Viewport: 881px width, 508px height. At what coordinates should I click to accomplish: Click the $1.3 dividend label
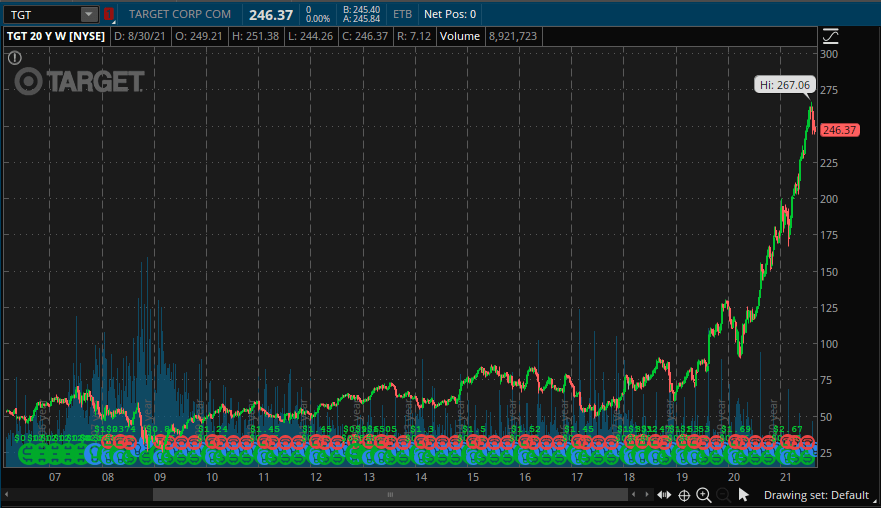(422, 429)
